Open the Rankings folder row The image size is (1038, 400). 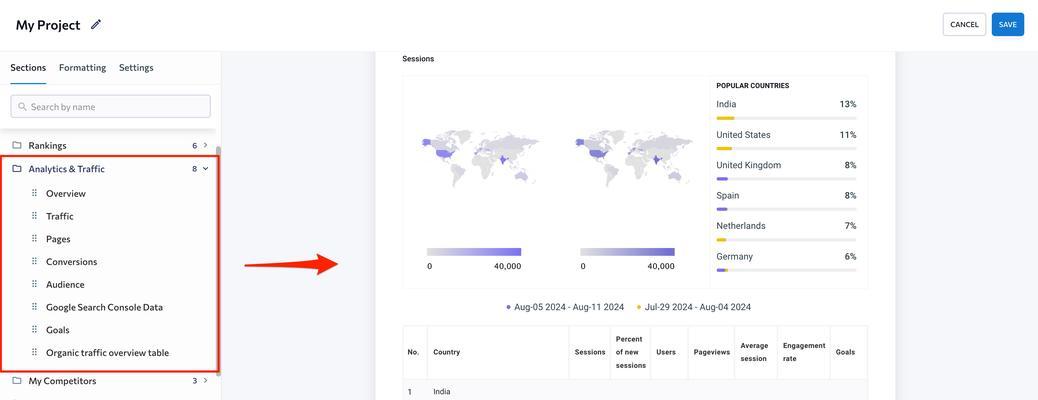coord(111,145)
